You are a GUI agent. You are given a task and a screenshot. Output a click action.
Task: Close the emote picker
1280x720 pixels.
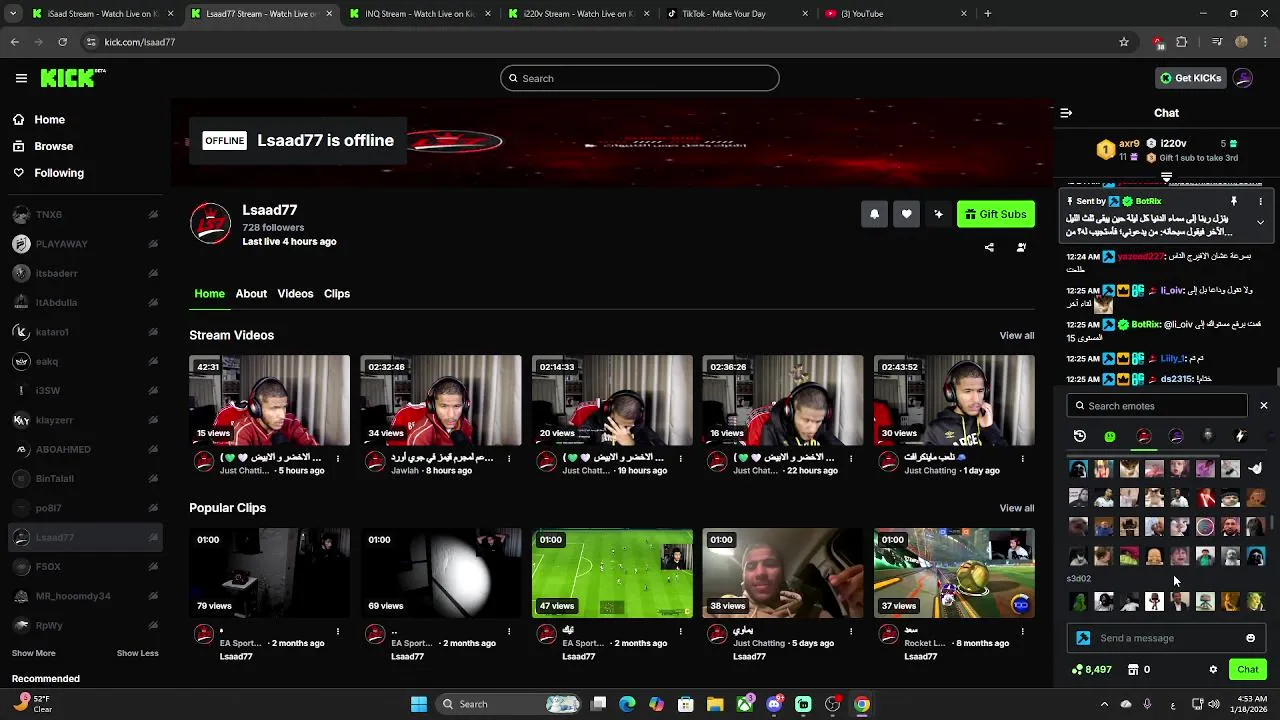click(1264, 406)
